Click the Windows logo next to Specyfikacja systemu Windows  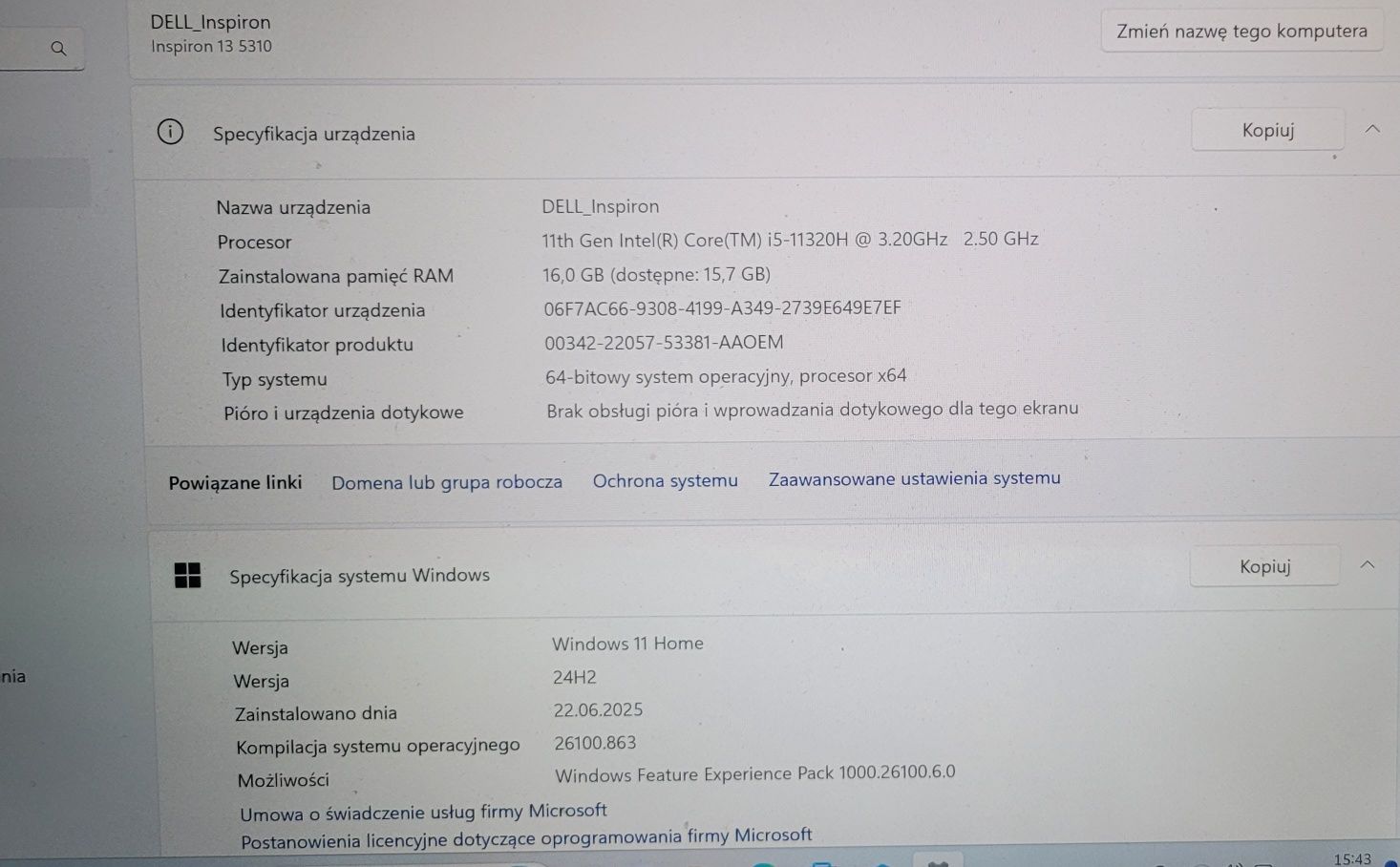click(187, 575)
